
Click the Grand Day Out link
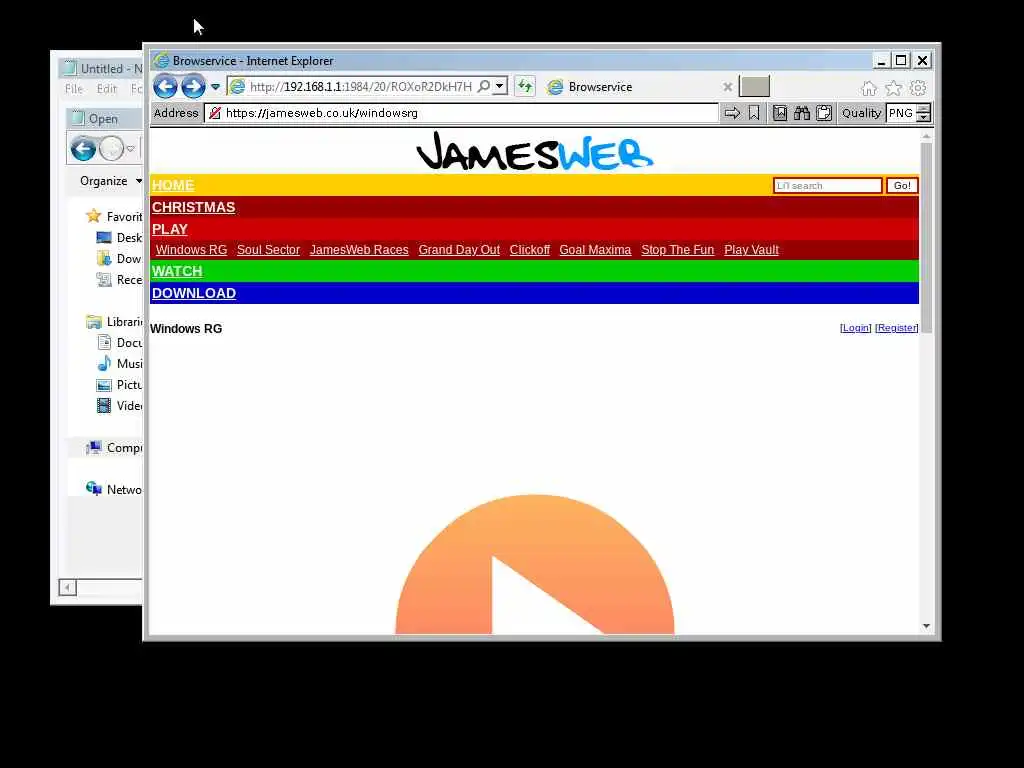tap(459, 249)
